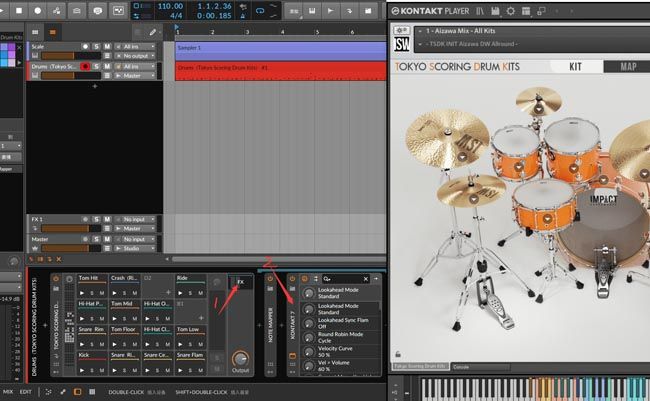Expand the Aizawa Mix All Kits preset menu
This screenshot has height=401, width=650.
[x=420, y=31]
